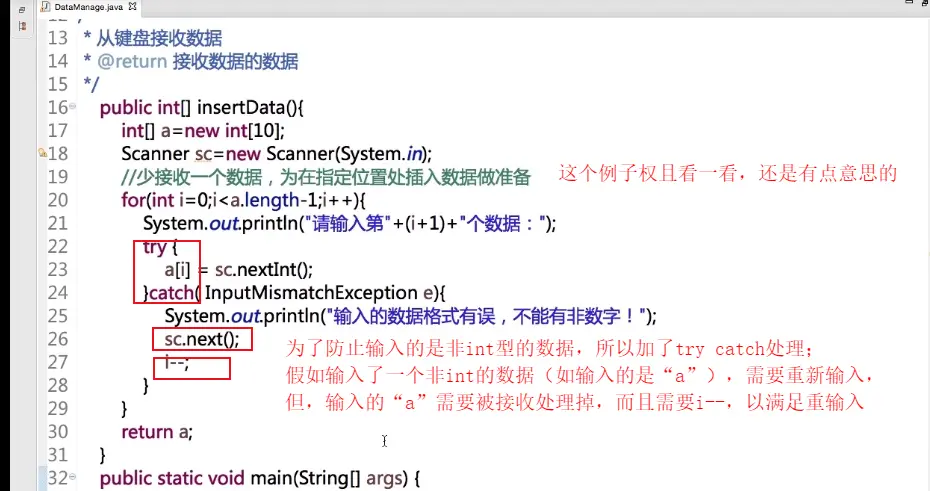Click the warning marker beside line 18
This screenshot has width=930, height=491.
43,153
